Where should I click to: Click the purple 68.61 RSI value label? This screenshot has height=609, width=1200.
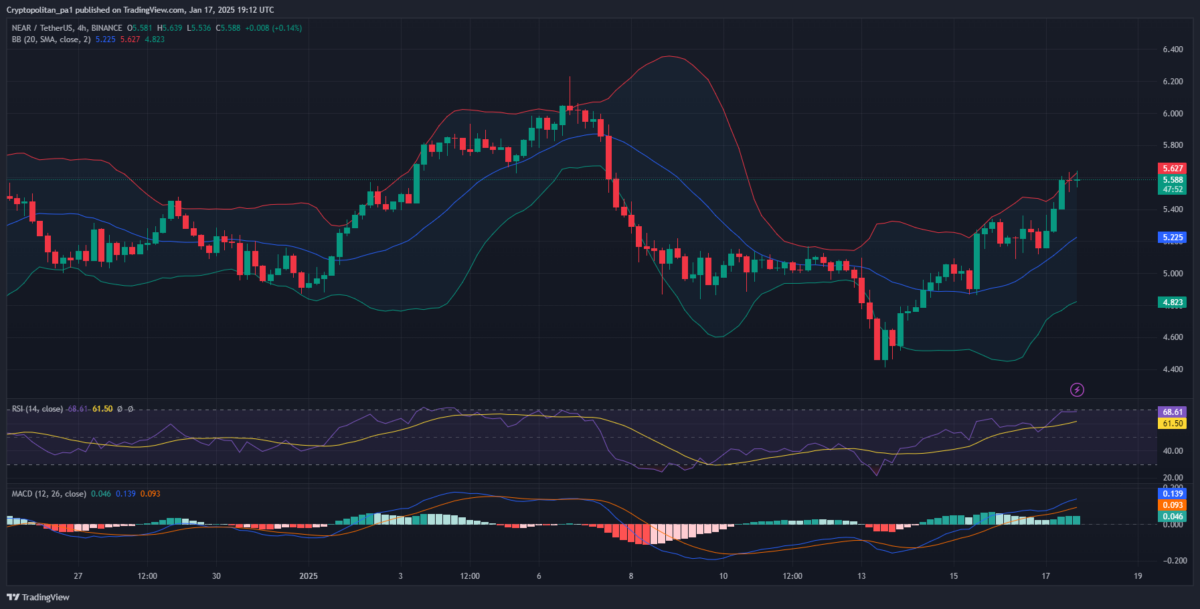pyautogui.click(x=1170, y=410)
